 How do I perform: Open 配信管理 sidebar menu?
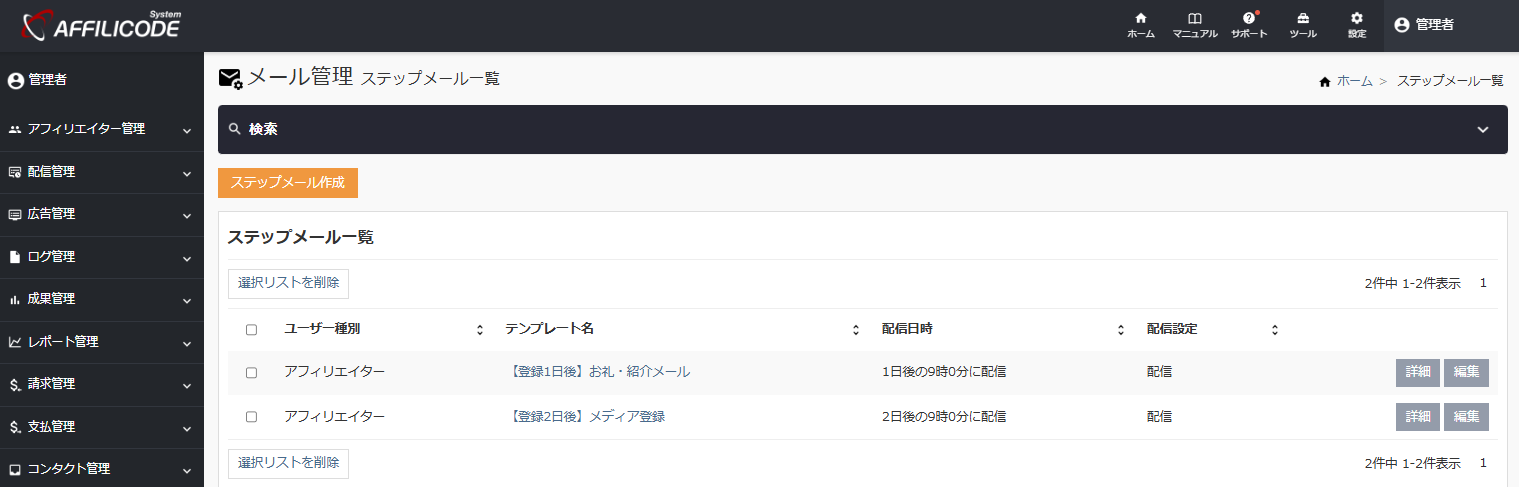coord(102,172)
